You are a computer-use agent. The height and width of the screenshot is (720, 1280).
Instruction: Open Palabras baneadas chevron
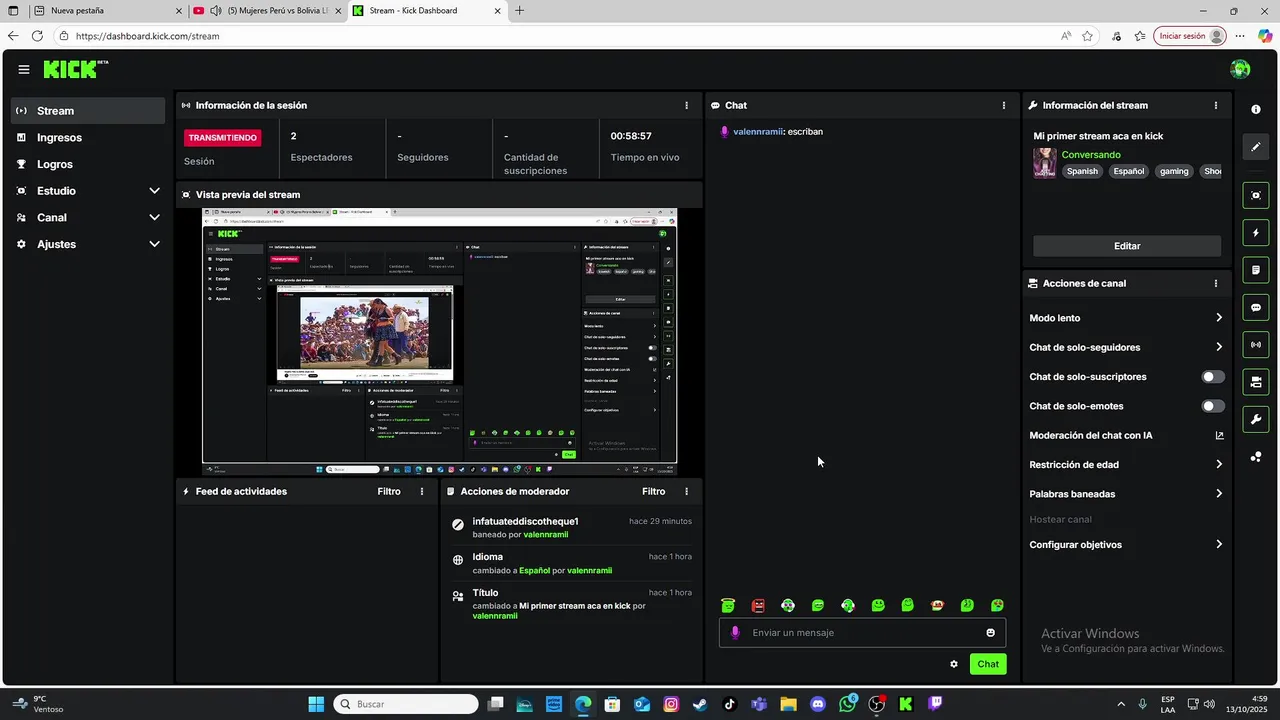click(1219, 493)
